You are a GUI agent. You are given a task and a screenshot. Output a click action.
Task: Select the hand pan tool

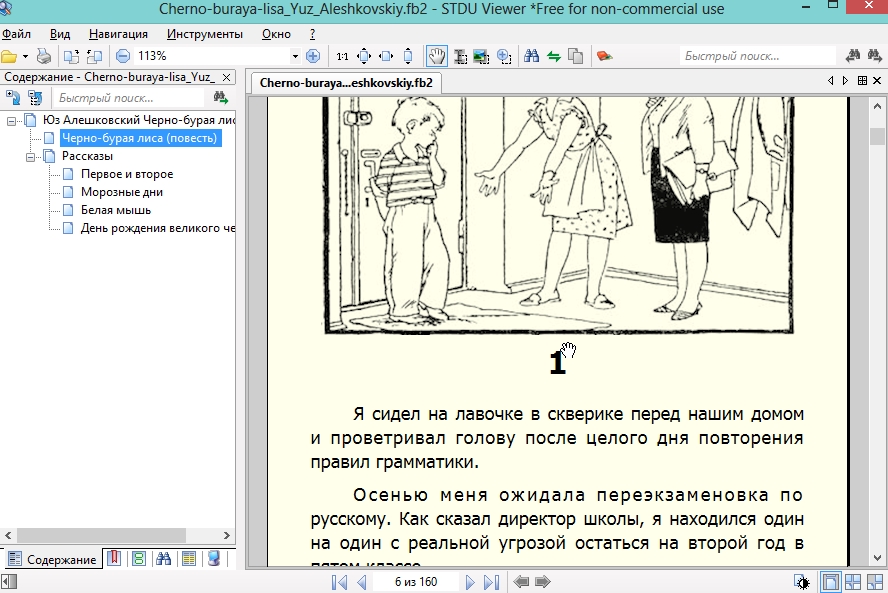(x=437, y=57)
